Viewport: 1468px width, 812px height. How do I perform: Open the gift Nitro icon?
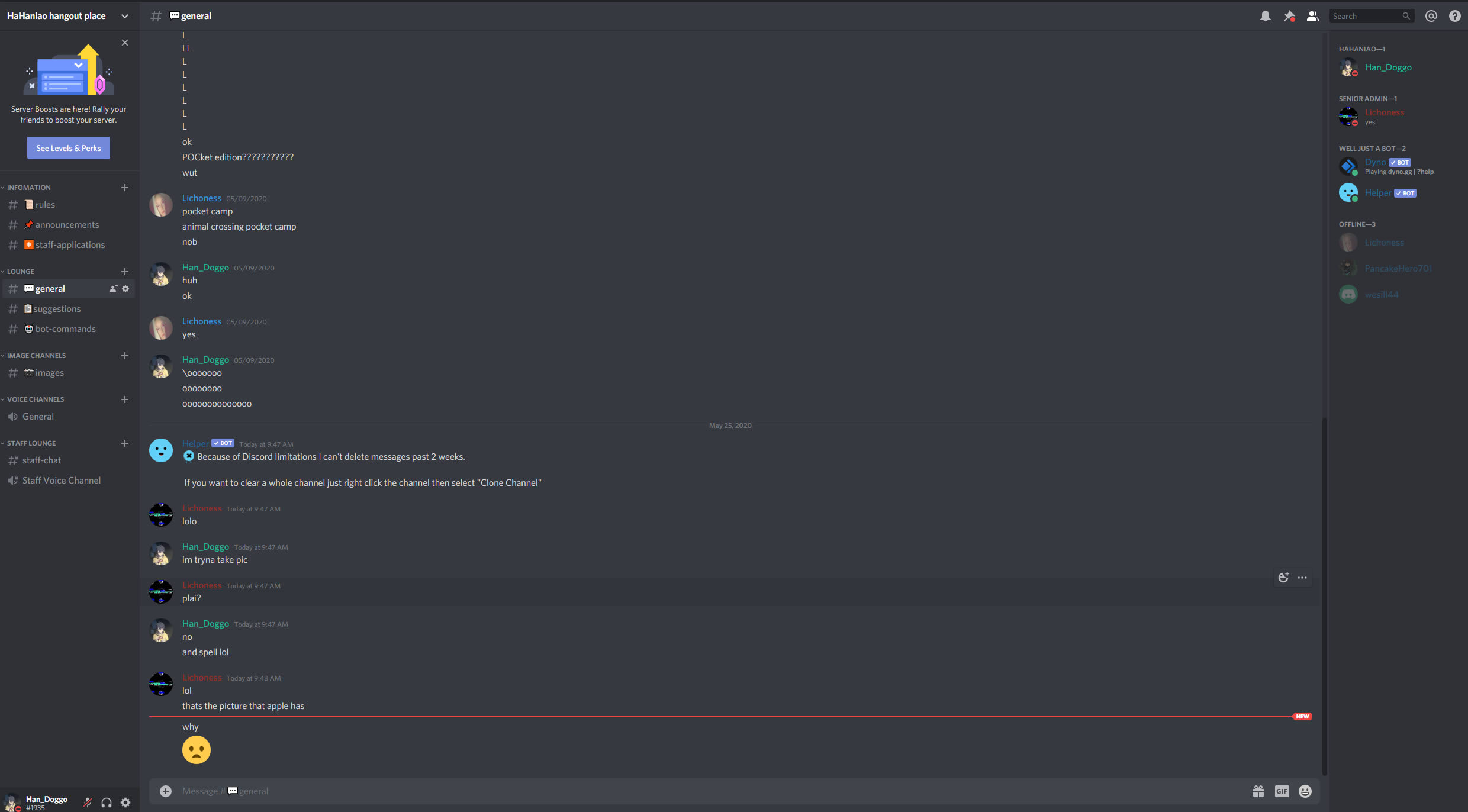coord(1258,791)
